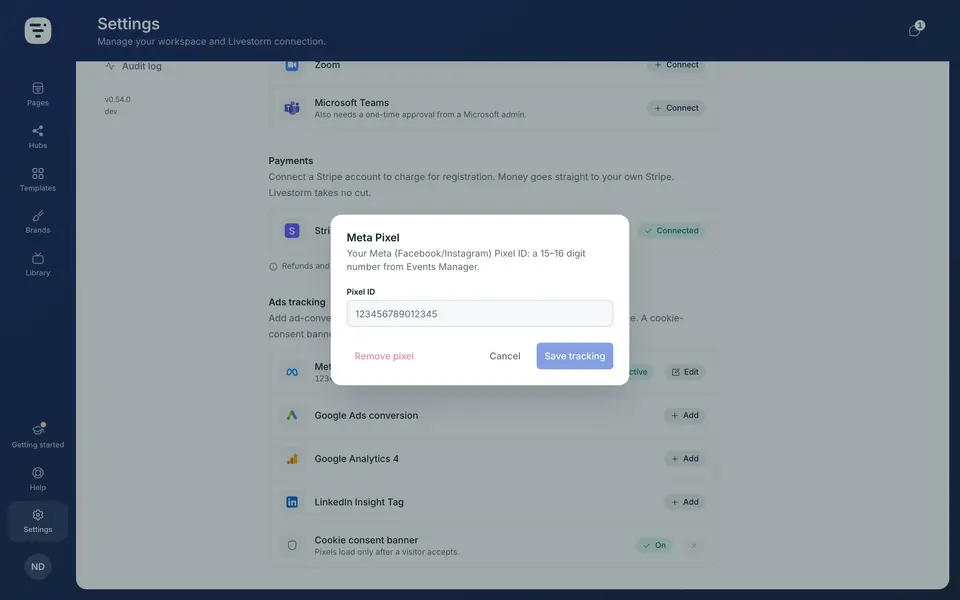The width and height of the screenshot is (960, 600).
Task: Click the Cookie consent banner label
Action: pyautogui.click(x=366, y=540)
